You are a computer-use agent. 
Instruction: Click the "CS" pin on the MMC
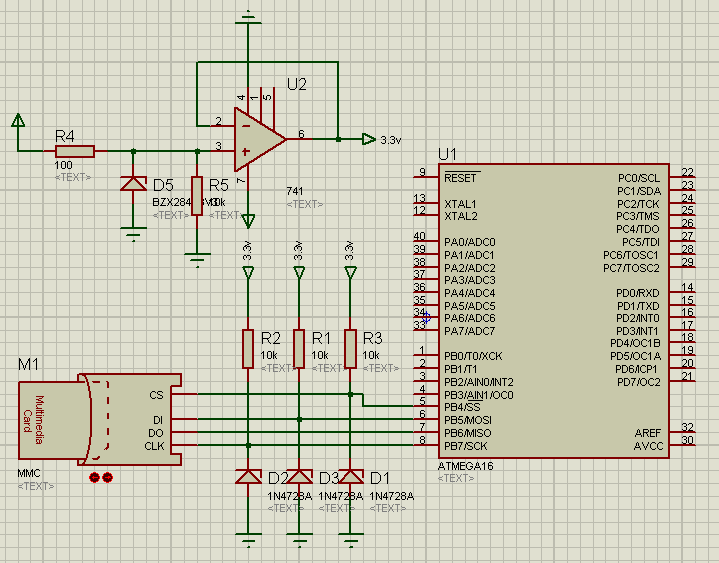(156, 395)
